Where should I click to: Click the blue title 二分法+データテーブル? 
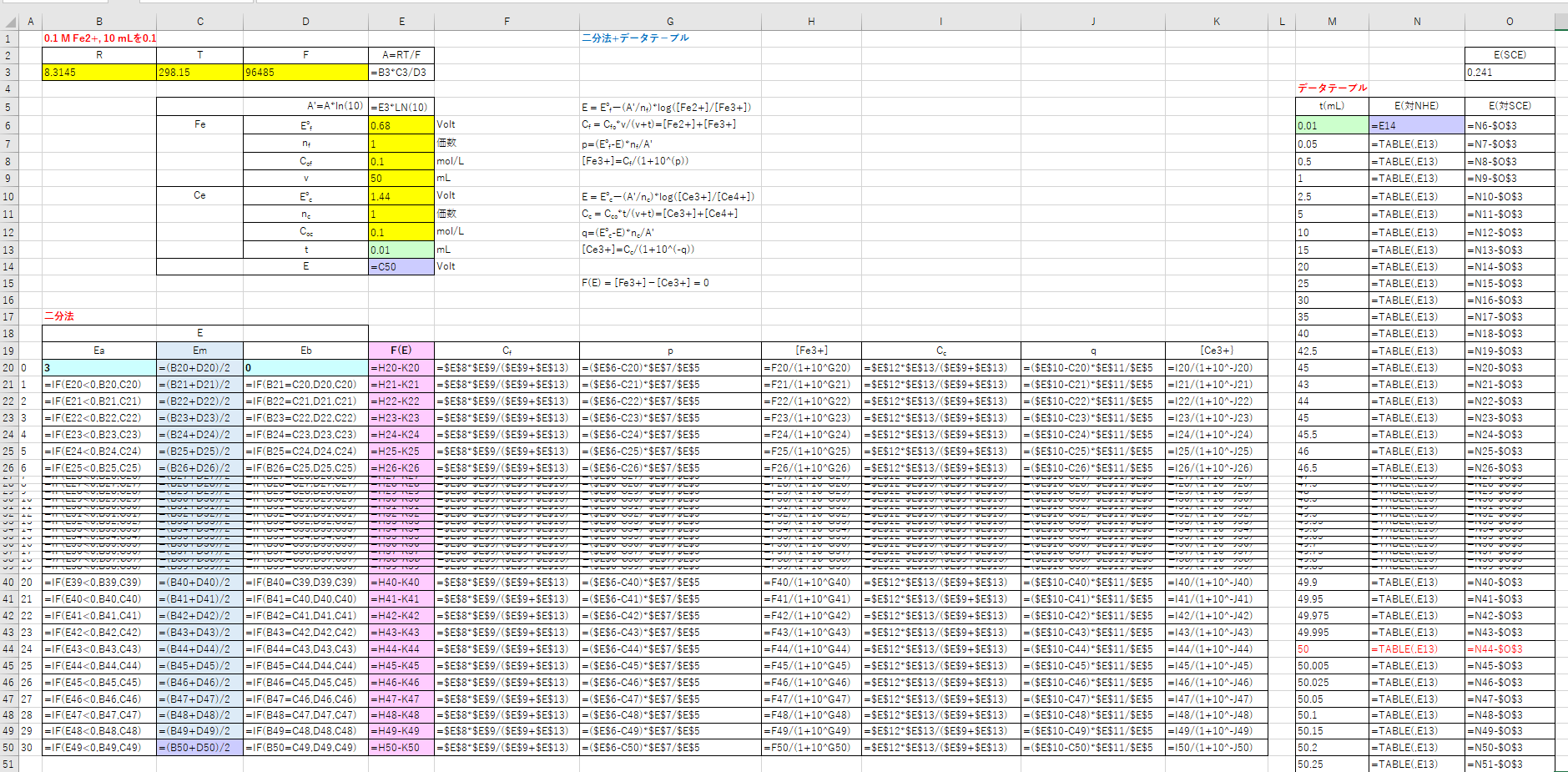(x=635, y=38)
